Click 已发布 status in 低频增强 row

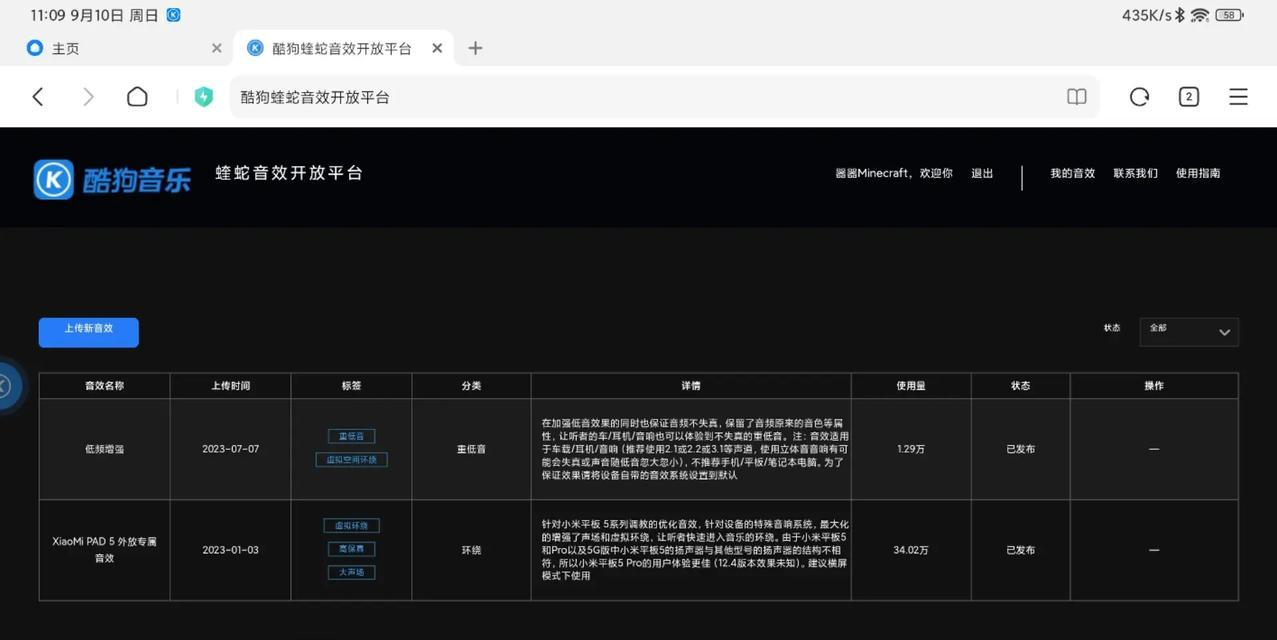tap(1020, 449)
